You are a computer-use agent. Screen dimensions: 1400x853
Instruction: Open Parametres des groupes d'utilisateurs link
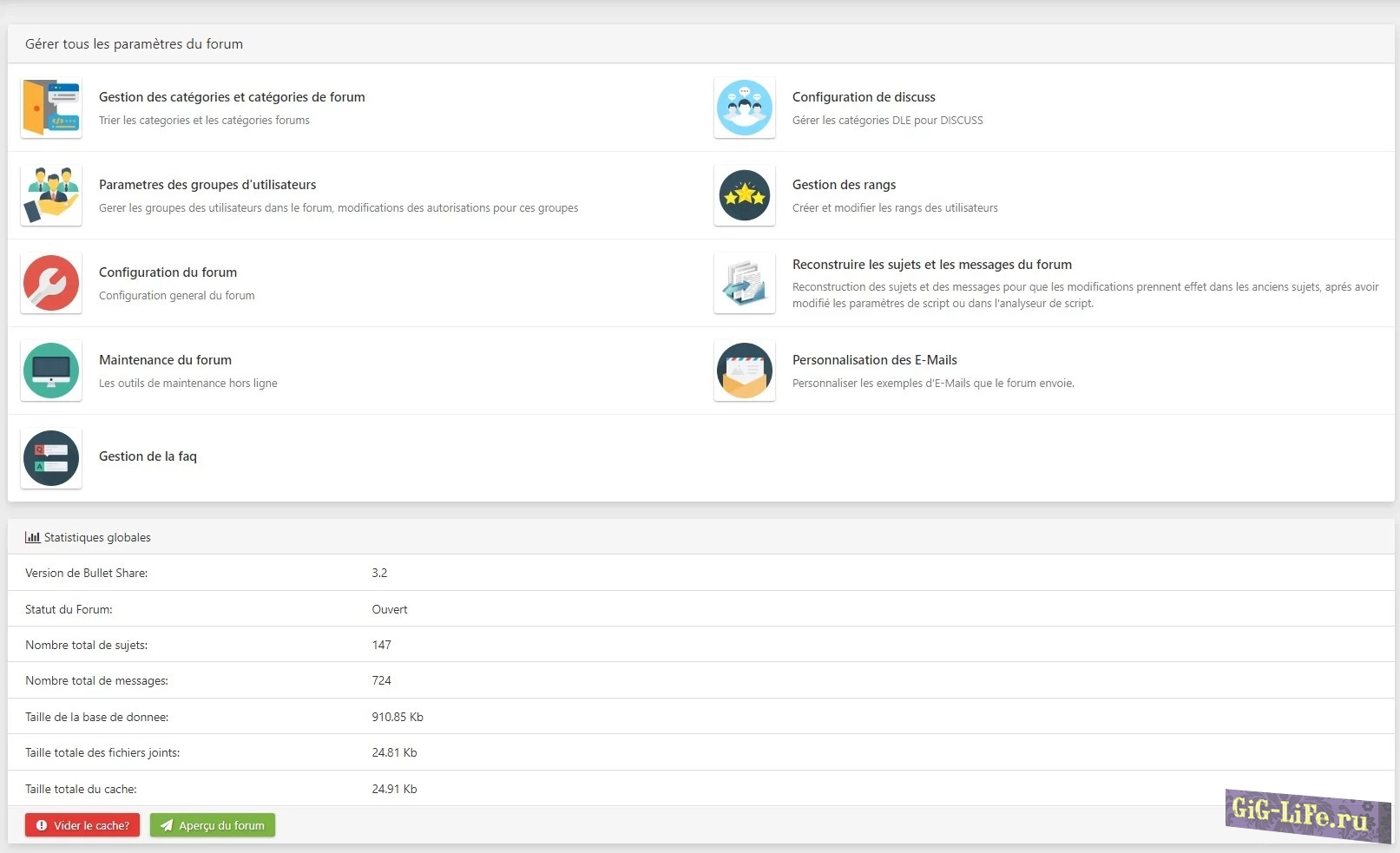point(207,185)
